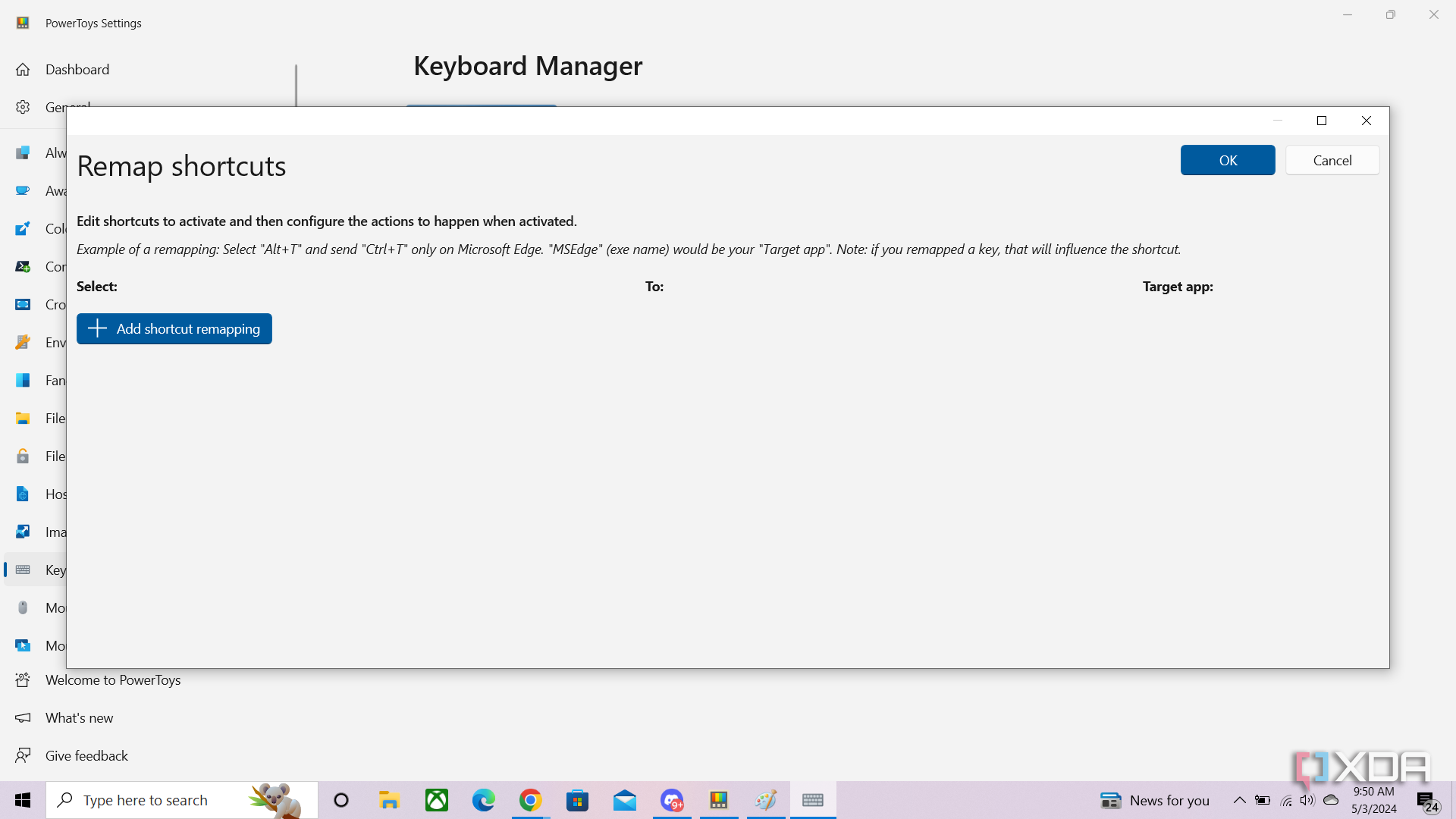Screen dimensions: 1456x819
Task: Open Mail app from taskbar
Action: [625, 800]
